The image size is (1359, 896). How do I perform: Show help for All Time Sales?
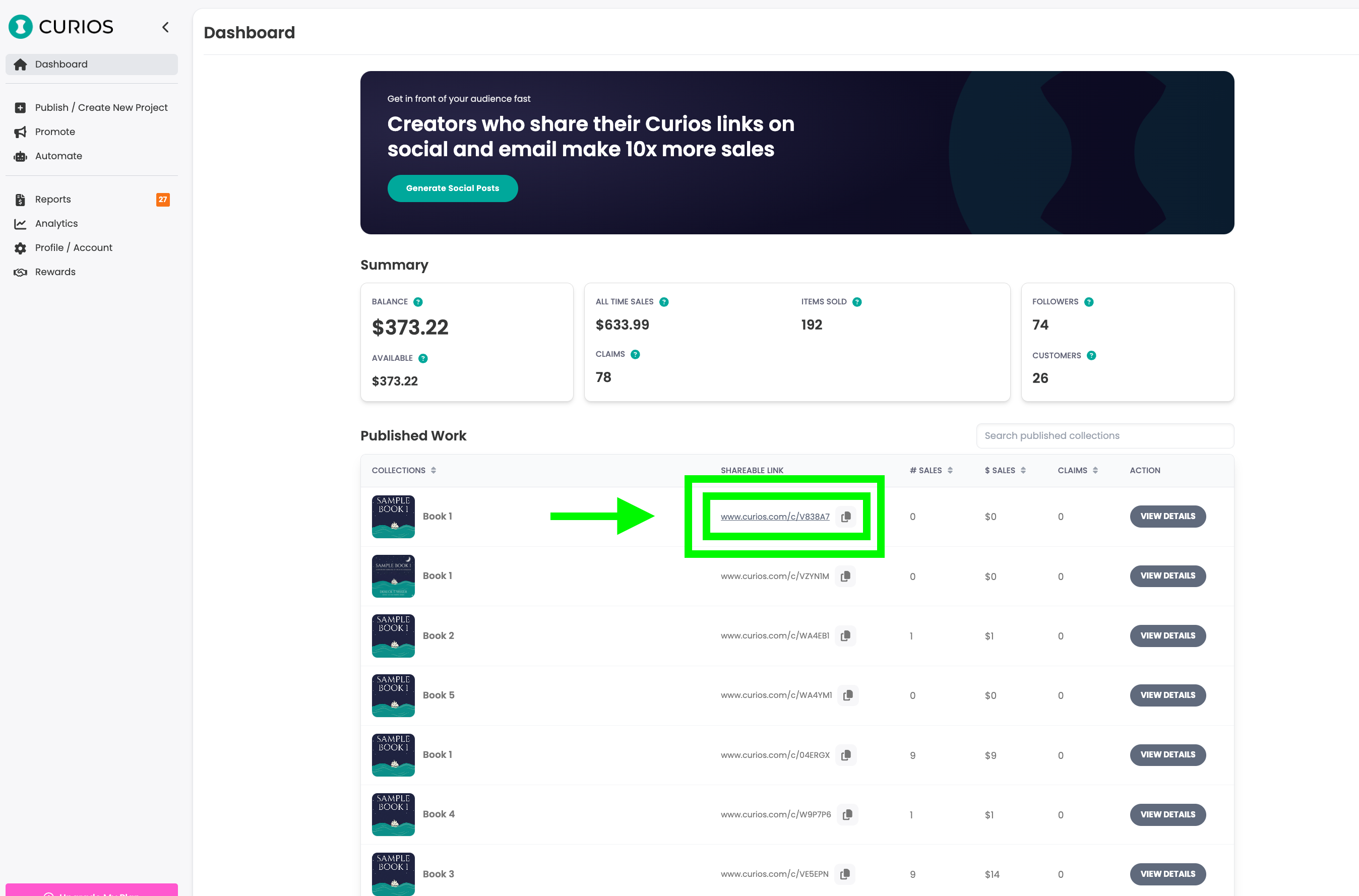(x=664, y=302)
